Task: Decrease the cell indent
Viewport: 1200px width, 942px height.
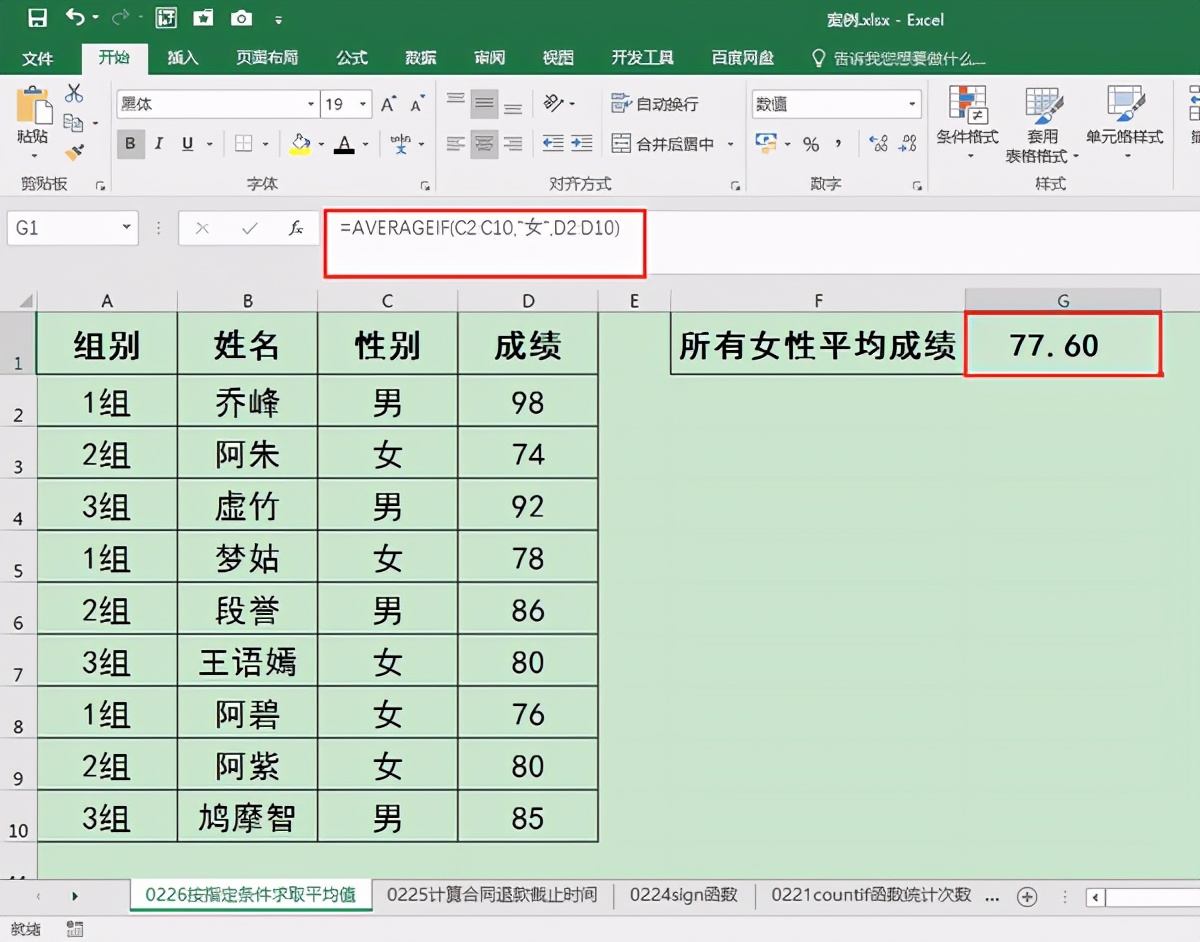Action: [x=553, y=144]
